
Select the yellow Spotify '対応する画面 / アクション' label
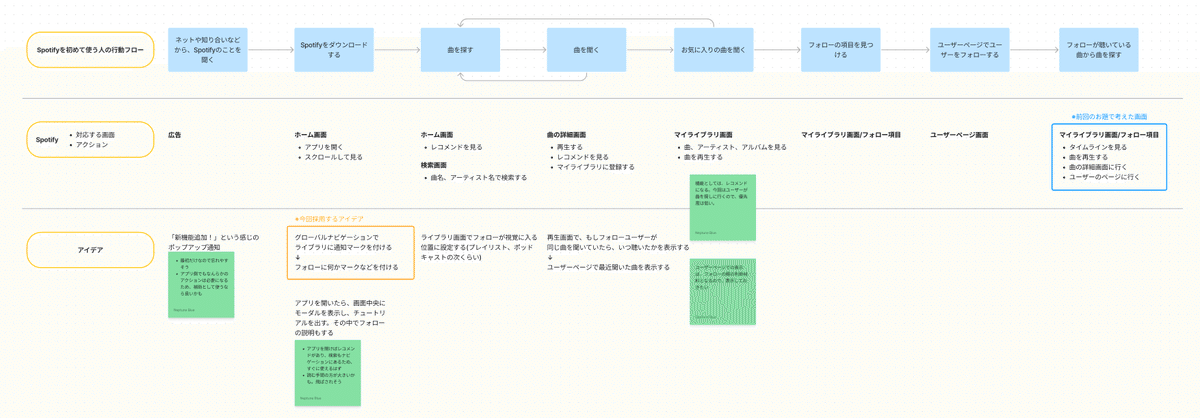90,140
